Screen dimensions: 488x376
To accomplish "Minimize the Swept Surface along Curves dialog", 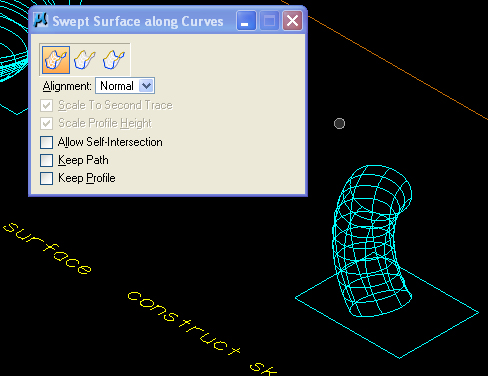I will [x=246, y=21].
